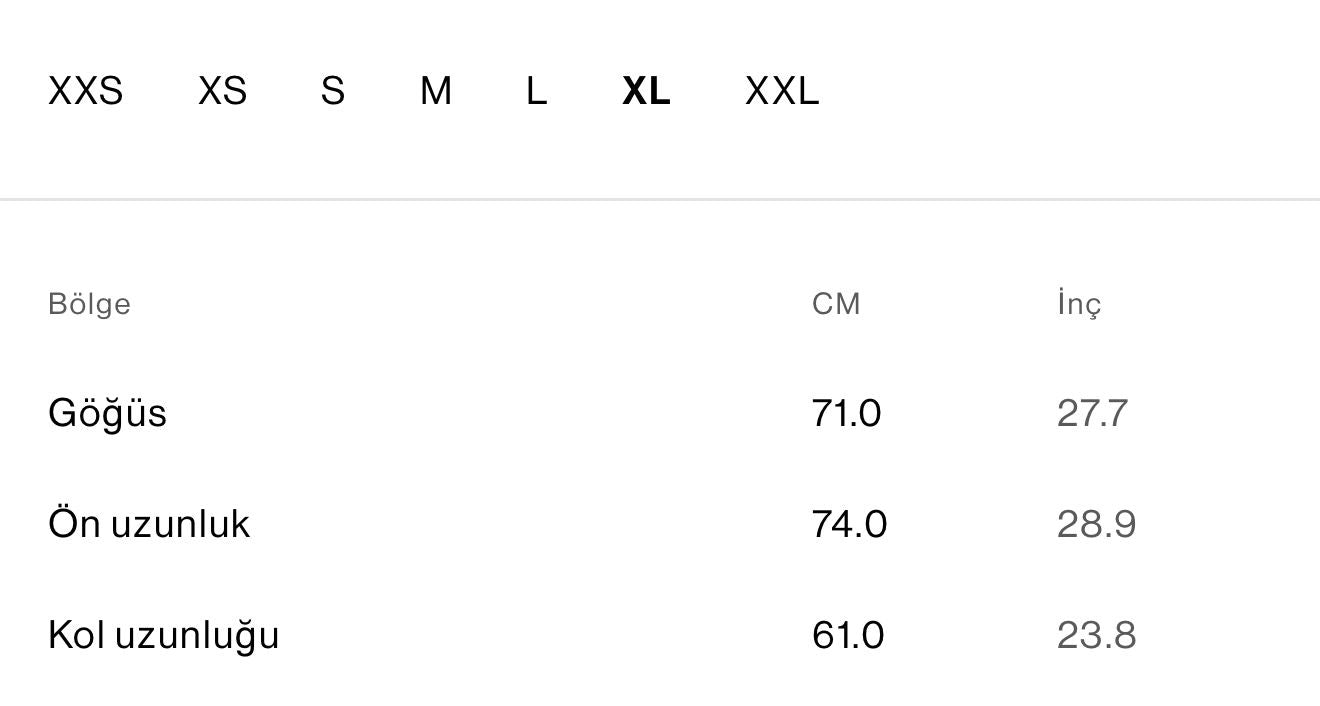Click the İnç column header
This screenshot has height=706, width=1320.
(x=1079, y=304)
